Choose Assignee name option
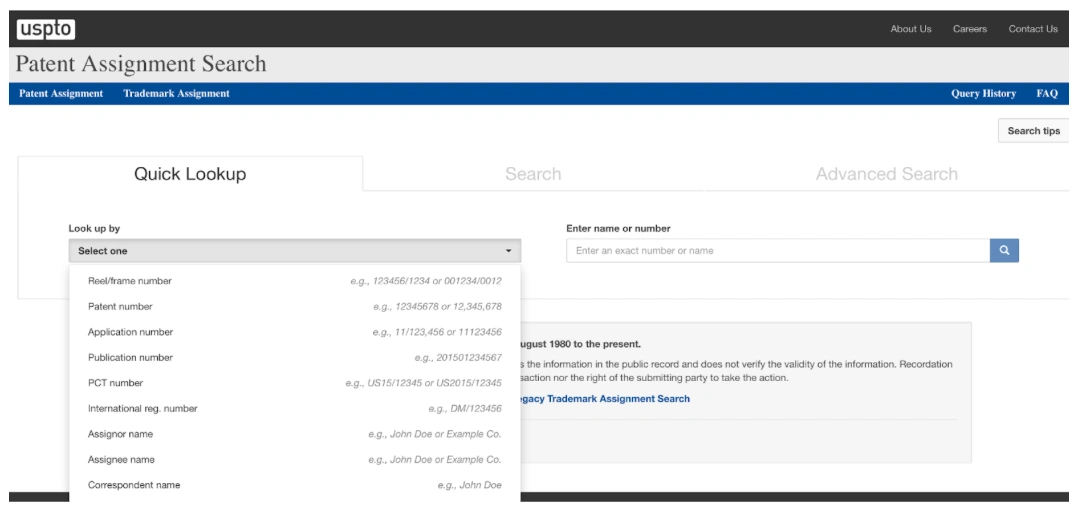This screenshot has width=1082, height=506. click(295, 460)
